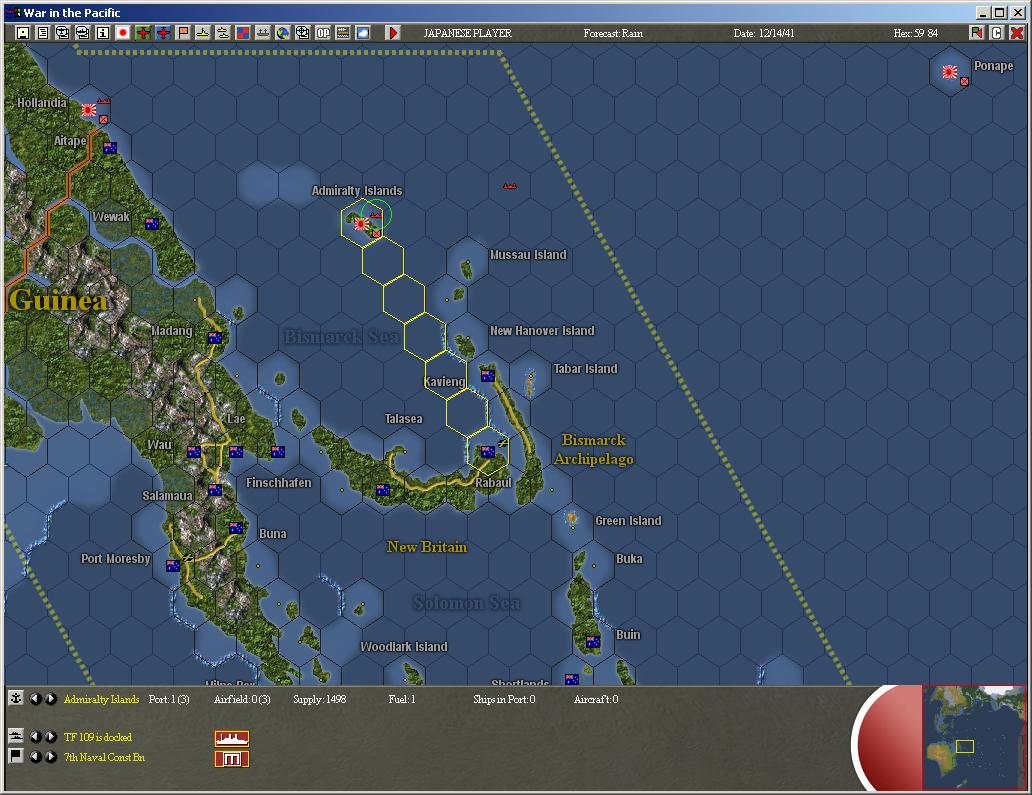Viewport: 1032px width, 795px height.
Task: Click previous arrow on TF 109 row
Action: (x=35, y=737)
